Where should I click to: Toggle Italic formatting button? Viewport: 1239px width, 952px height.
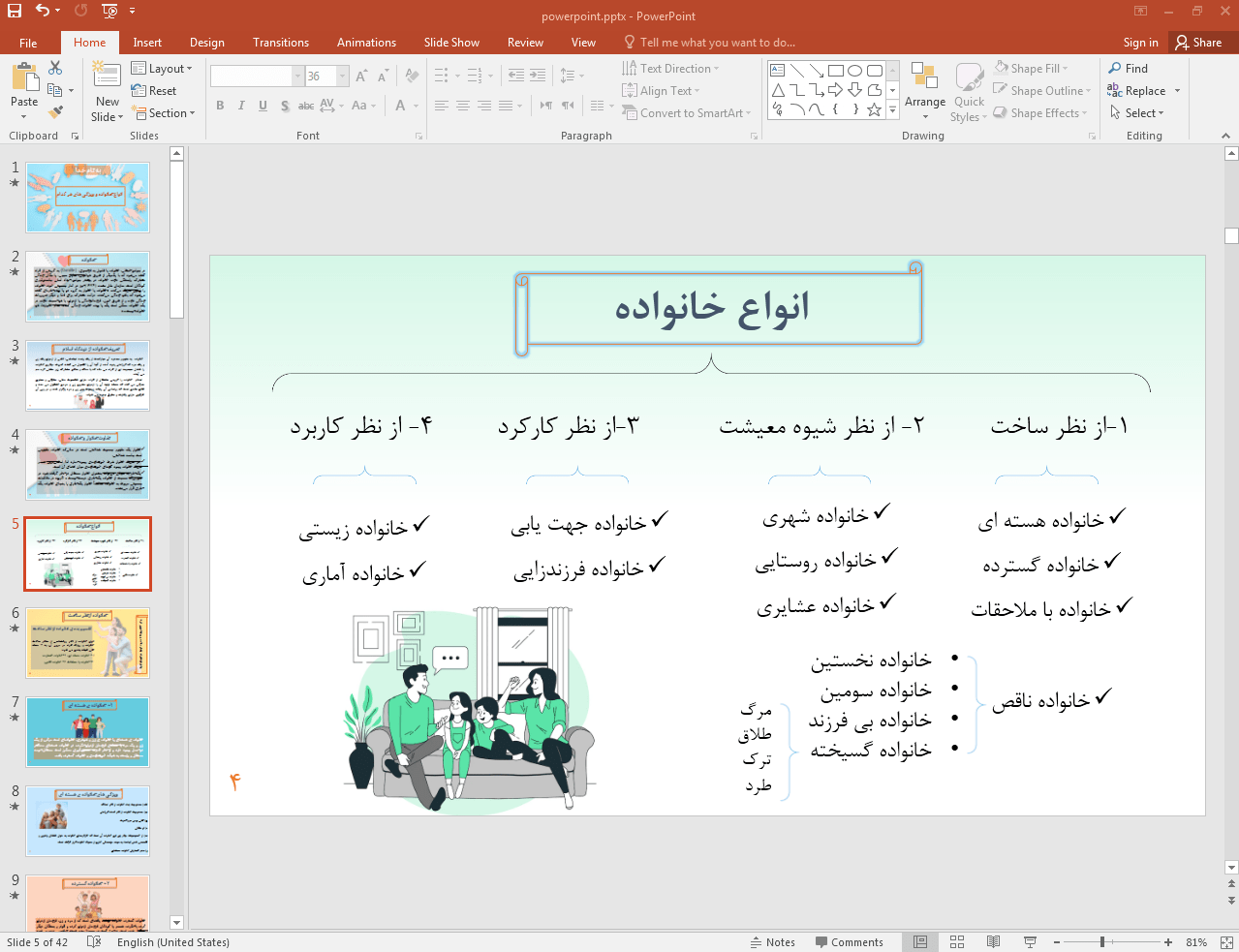click(x=241, y=106)
